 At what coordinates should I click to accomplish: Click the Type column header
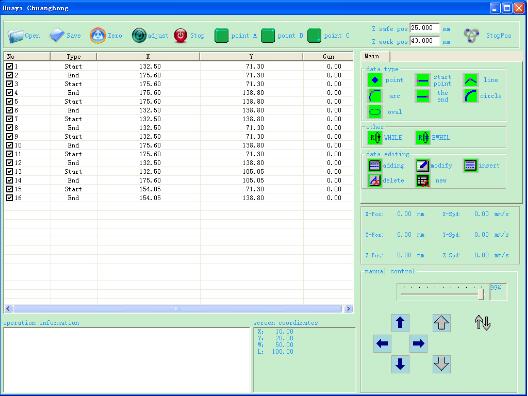(x=73, y=56)
